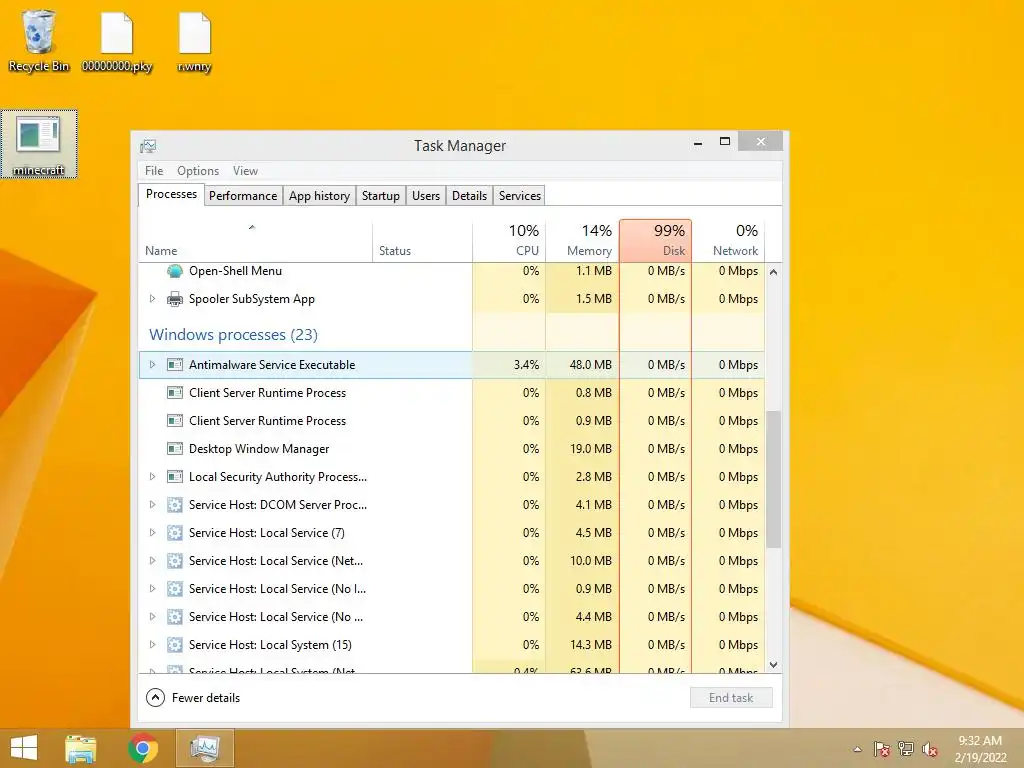Click the process list scrollbar thumb
This screenshot has height=768, width=1024.
pos(773,479)
